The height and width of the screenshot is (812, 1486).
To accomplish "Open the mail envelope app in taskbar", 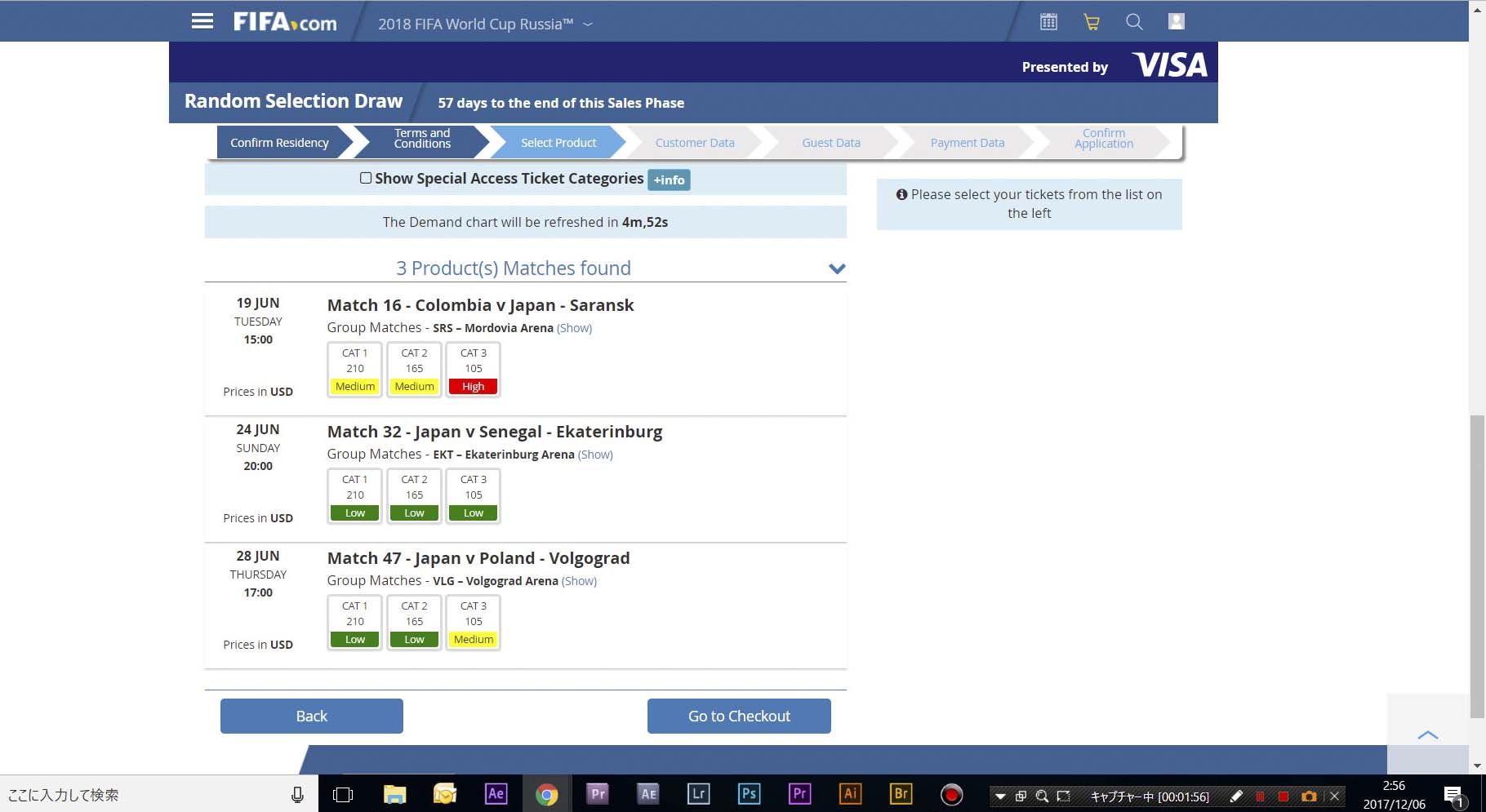I will [x=445, y=794].
